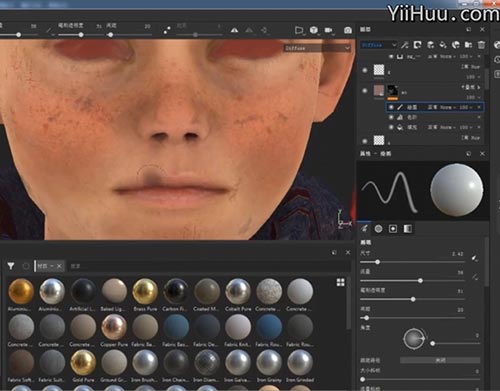Add a fill layer with the bucket icon
500x391 pixels.
443,45
